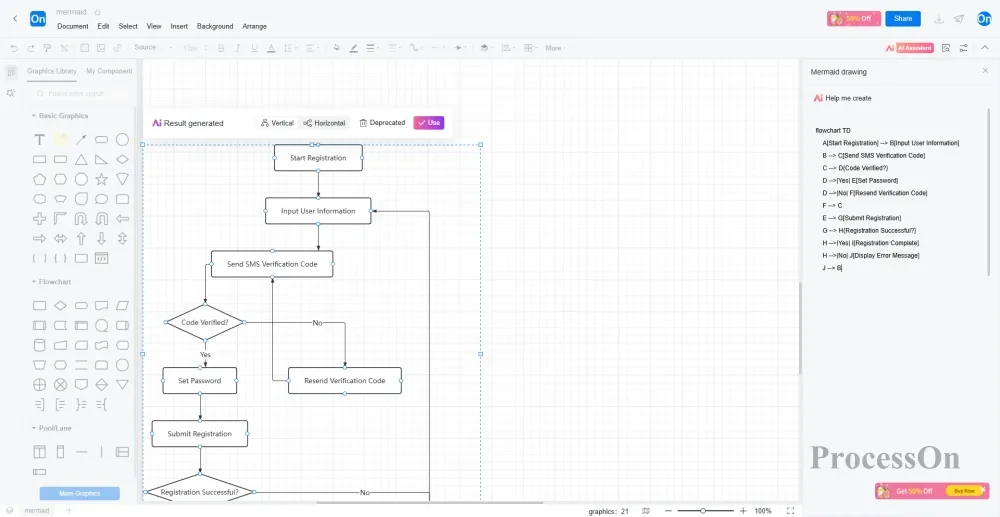1000x517 pixels.
Task: Open the map navigator icon in status bar
Action: point(646,511)
